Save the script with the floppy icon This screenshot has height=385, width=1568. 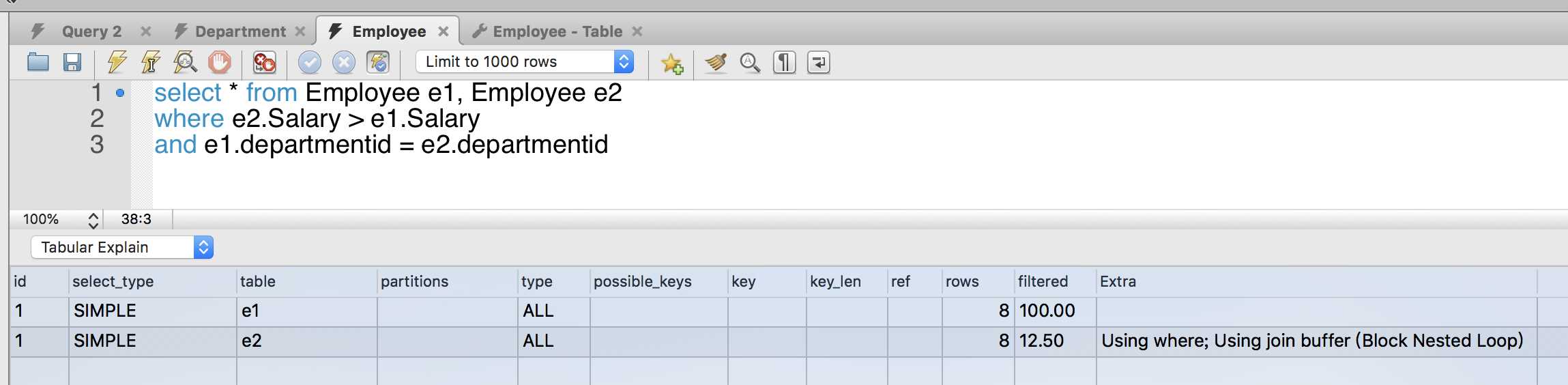(72, 63)
